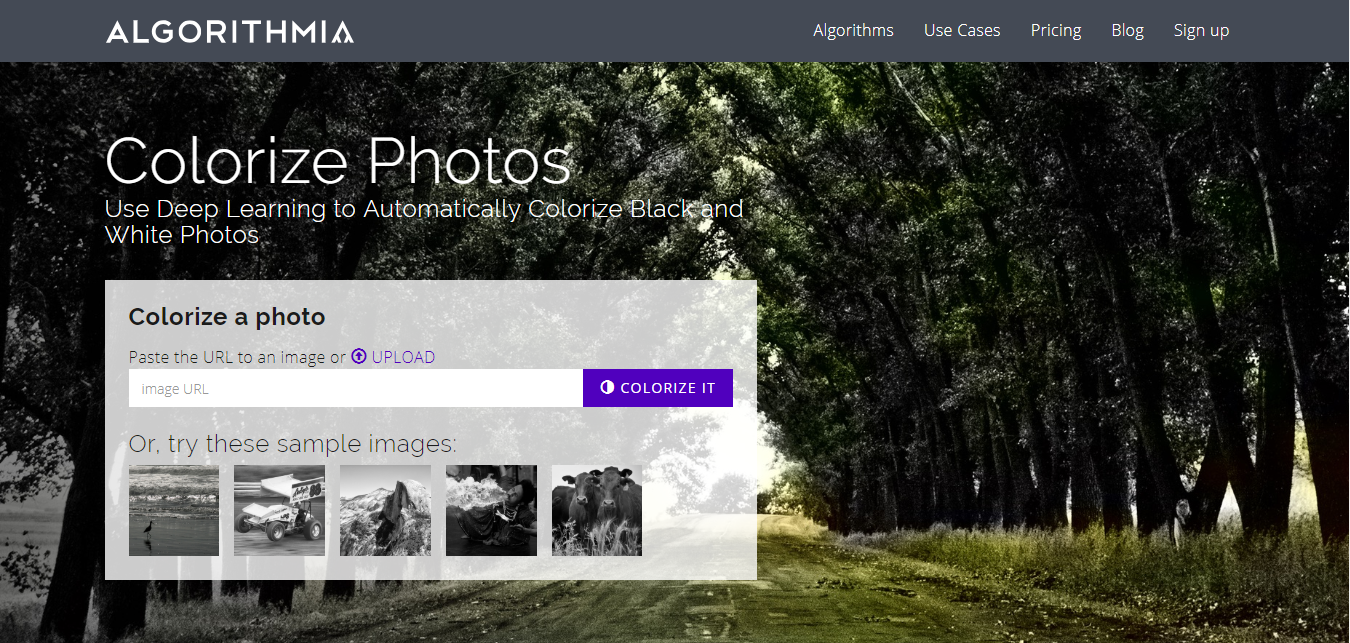Click the UPLOAD text link
Viewport: 1350px width, 643px height.
403,357
